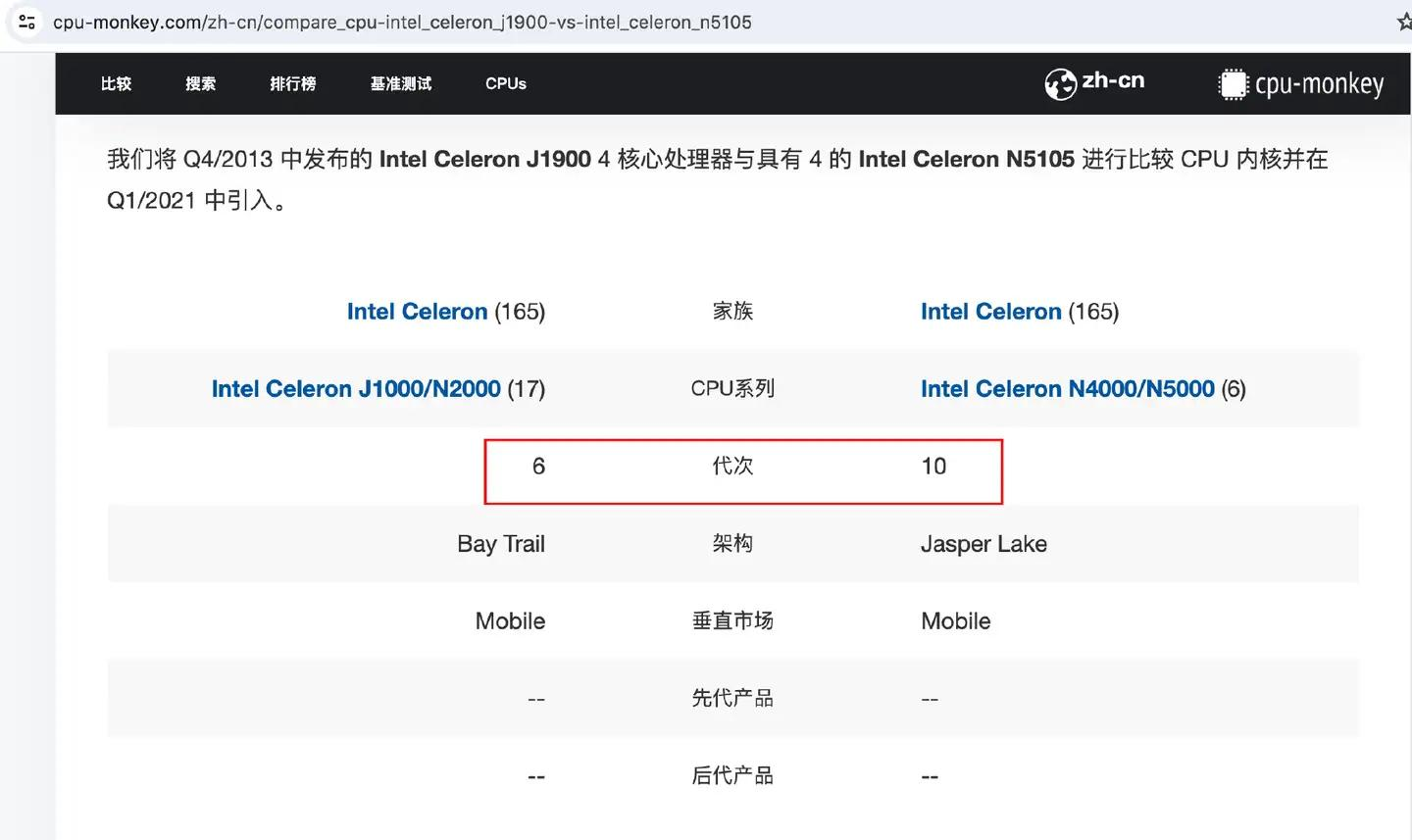Click the URL text in address bar

pyautogui.click(x=402, y=22)
